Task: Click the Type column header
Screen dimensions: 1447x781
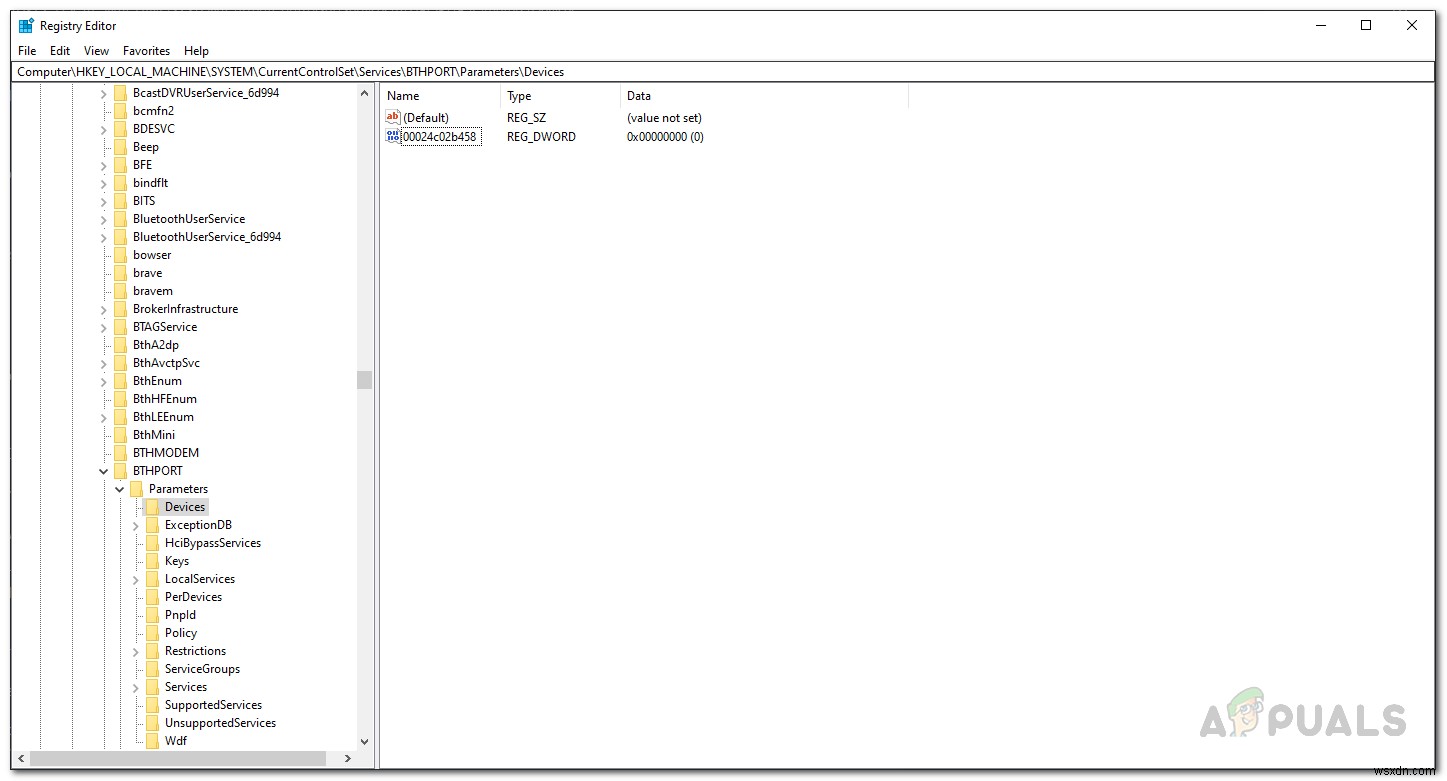Action: (x=560, y=96)
